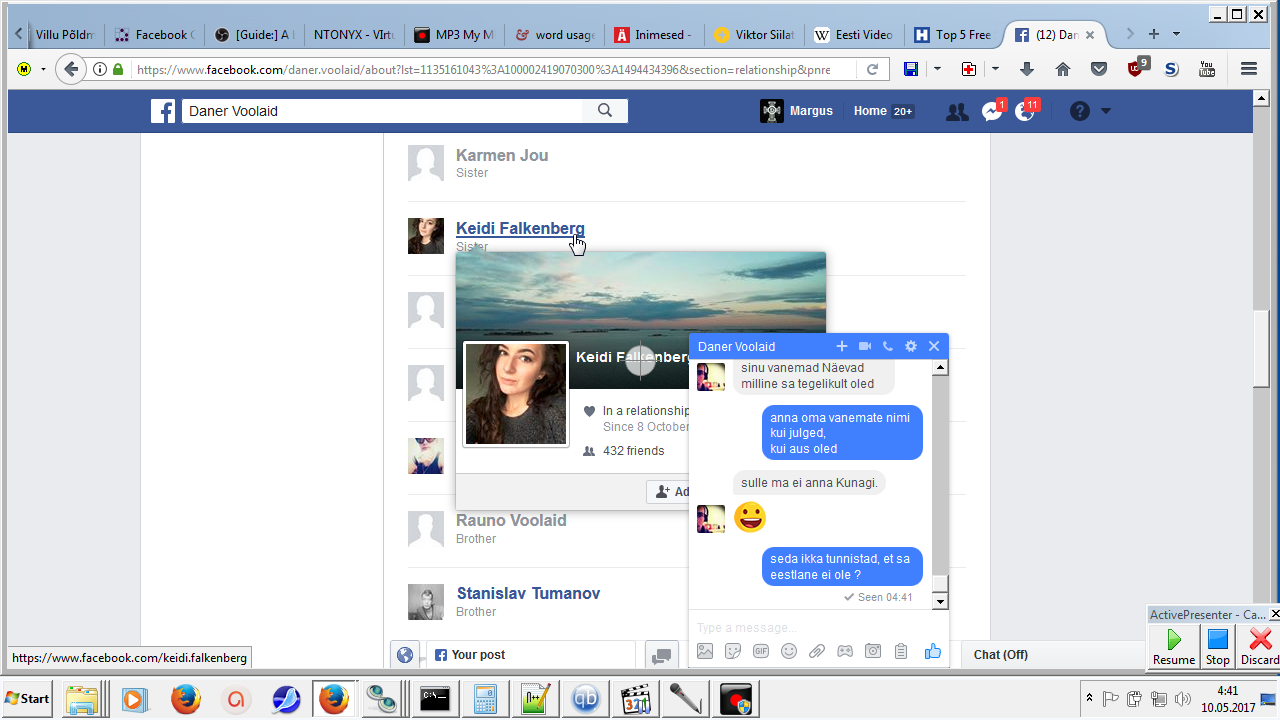Switch to the Viktor Siilats tab
1280x720 pixels.
click(x=754, y=34)
